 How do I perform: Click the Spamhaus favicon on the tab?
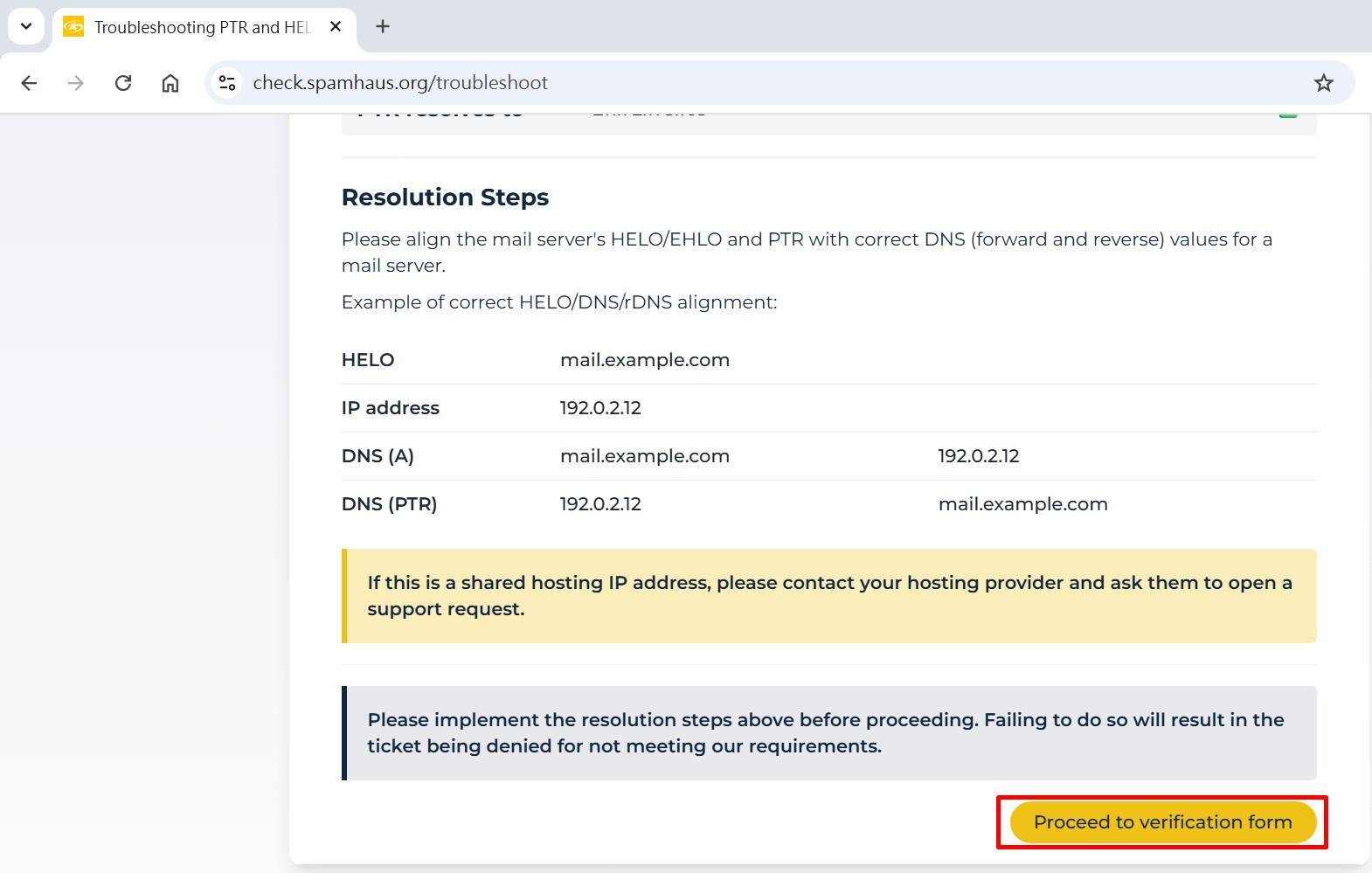pyautogui.click(x=73, y=27)
